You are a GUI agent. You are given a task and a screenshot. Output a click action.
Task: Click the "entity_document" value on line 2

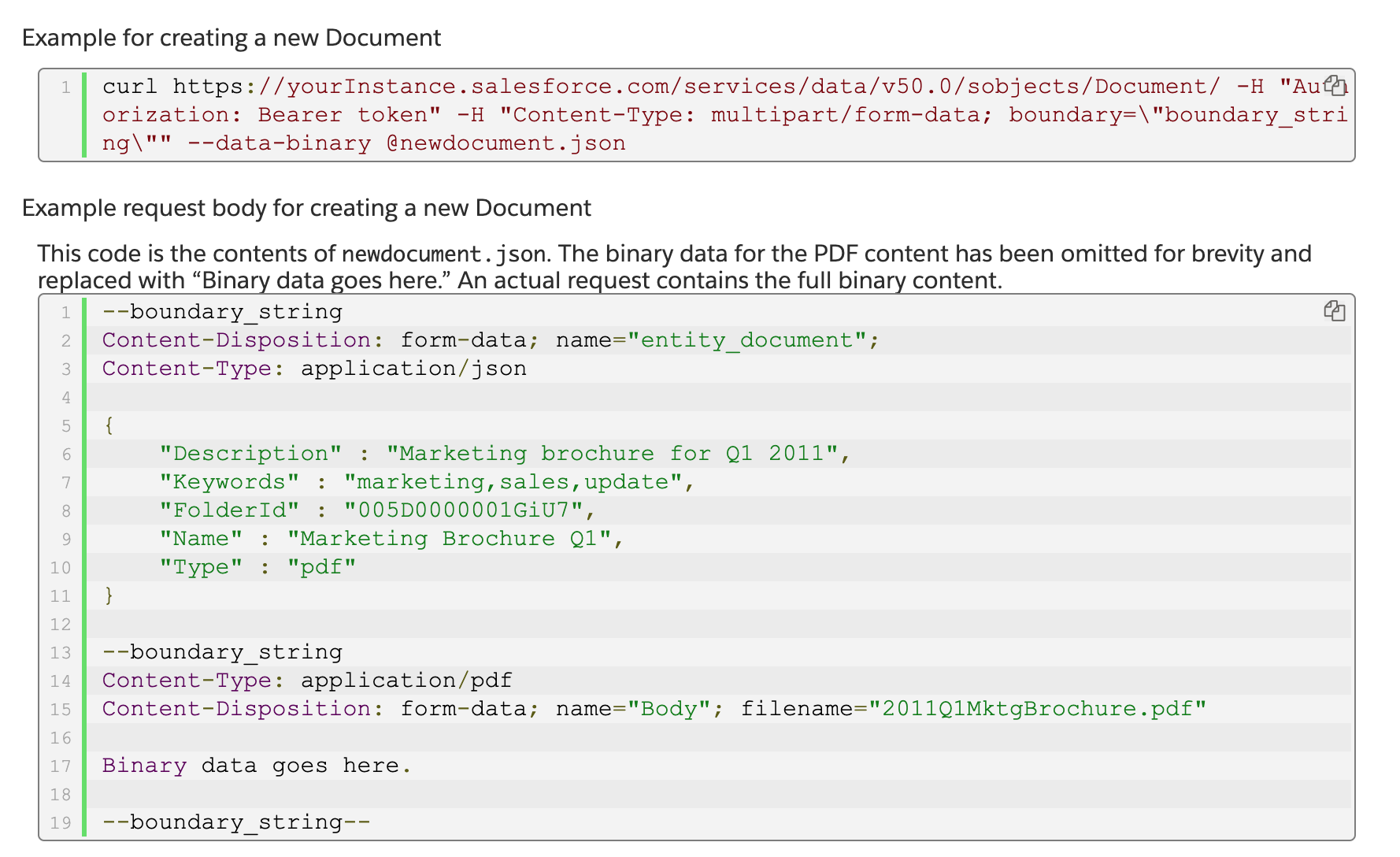tap(746, 340)
